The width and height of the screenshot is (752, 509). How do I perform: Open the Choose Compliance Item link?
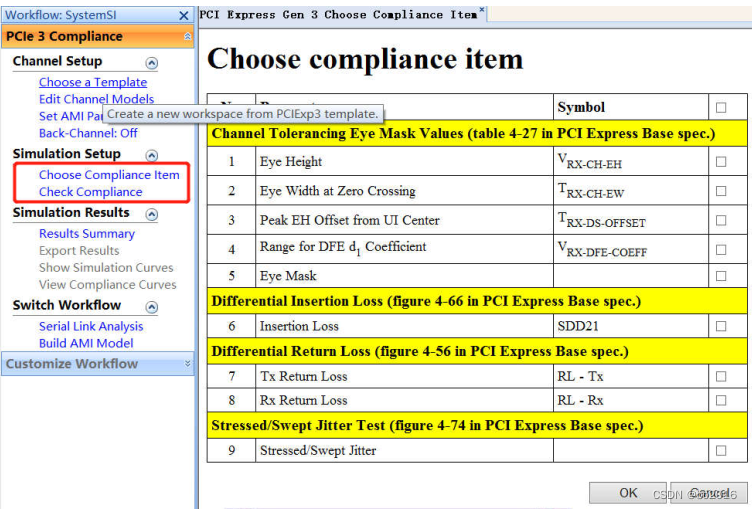coord(109,175)
